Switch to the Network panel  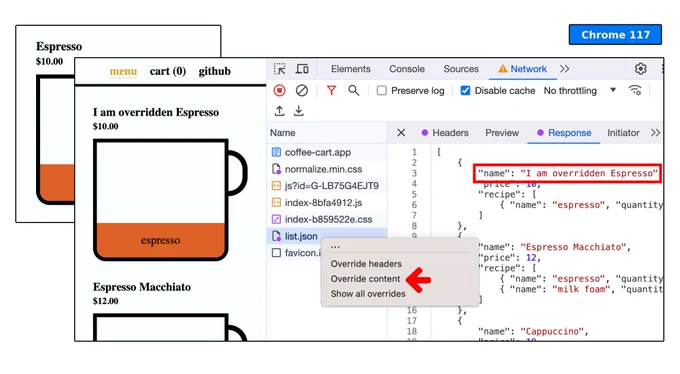[523, 69]
